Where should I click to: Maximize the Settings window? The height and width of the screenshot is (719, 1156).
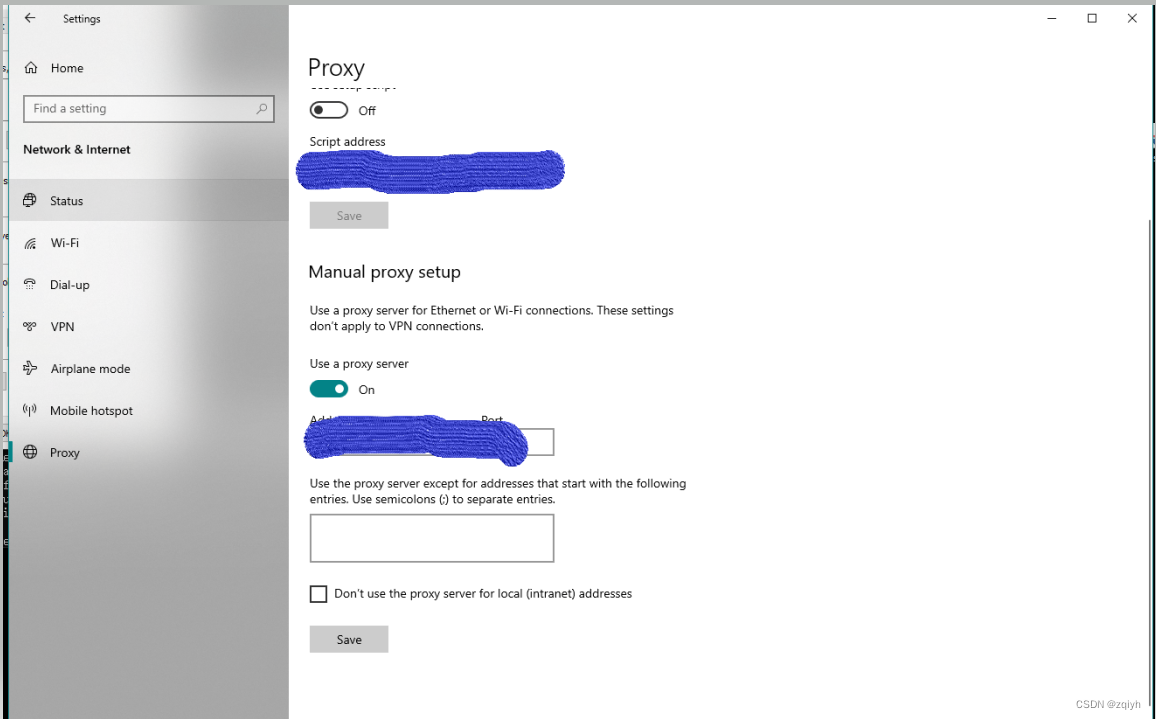(x=1092, y=18)
